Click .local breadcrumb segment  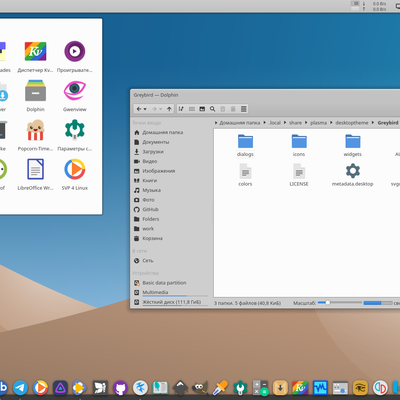pos(275,123)
